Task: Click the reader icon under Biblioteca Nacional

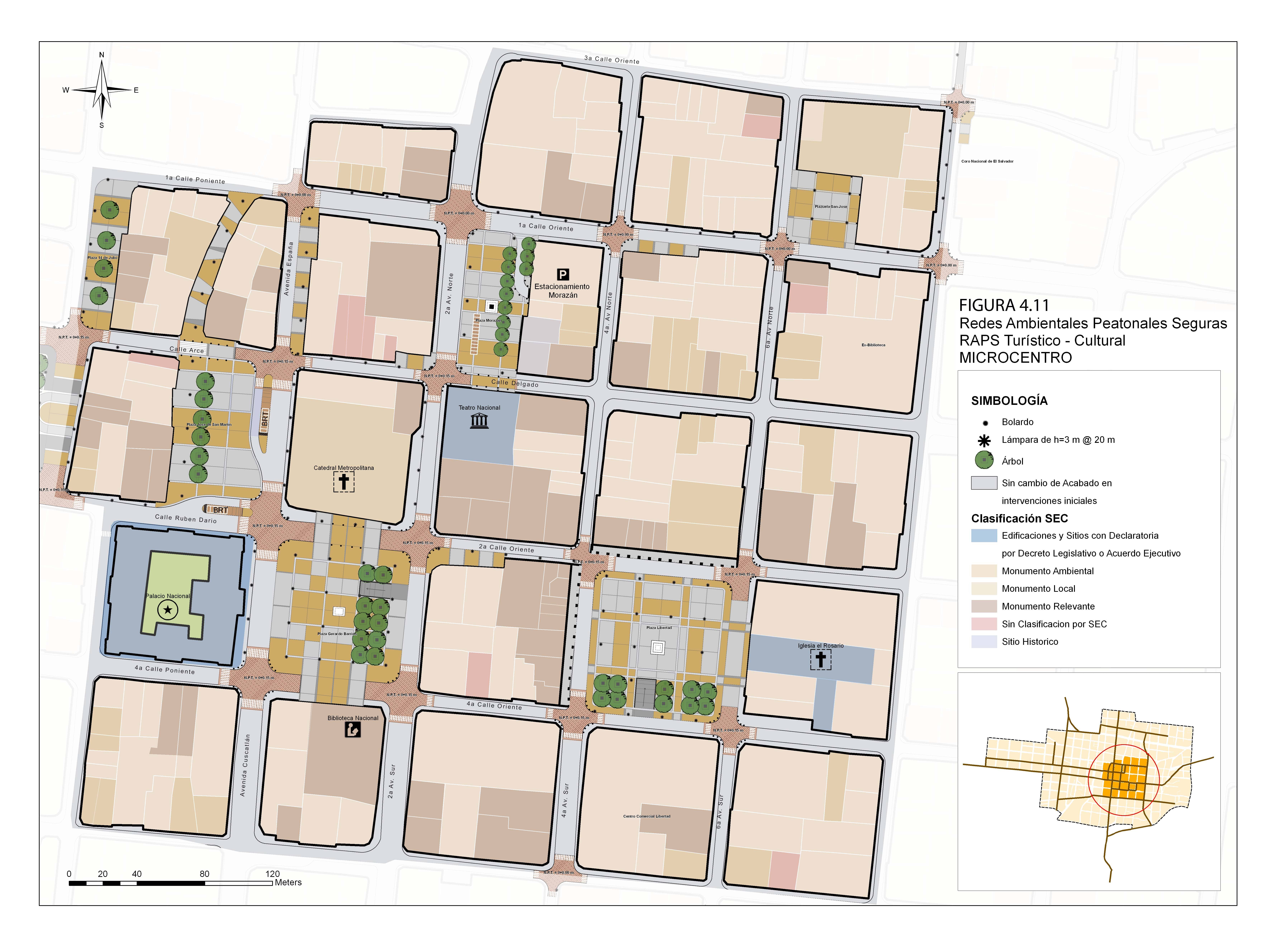Action: [352, 730]
